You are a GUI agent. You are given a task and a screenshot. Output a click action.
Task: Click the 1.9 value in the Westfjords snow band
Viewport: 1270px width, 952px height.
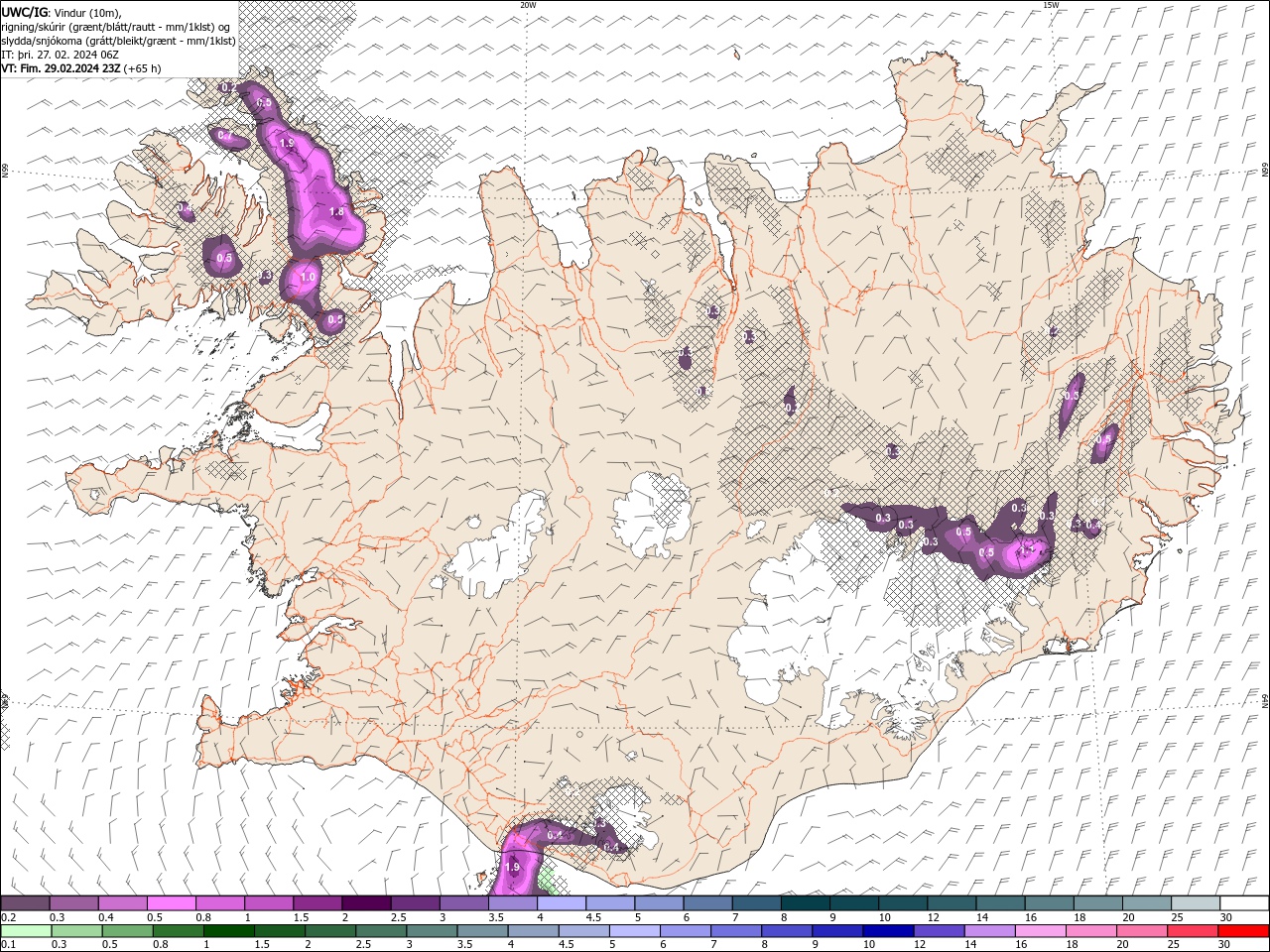[x=287, y=144]
